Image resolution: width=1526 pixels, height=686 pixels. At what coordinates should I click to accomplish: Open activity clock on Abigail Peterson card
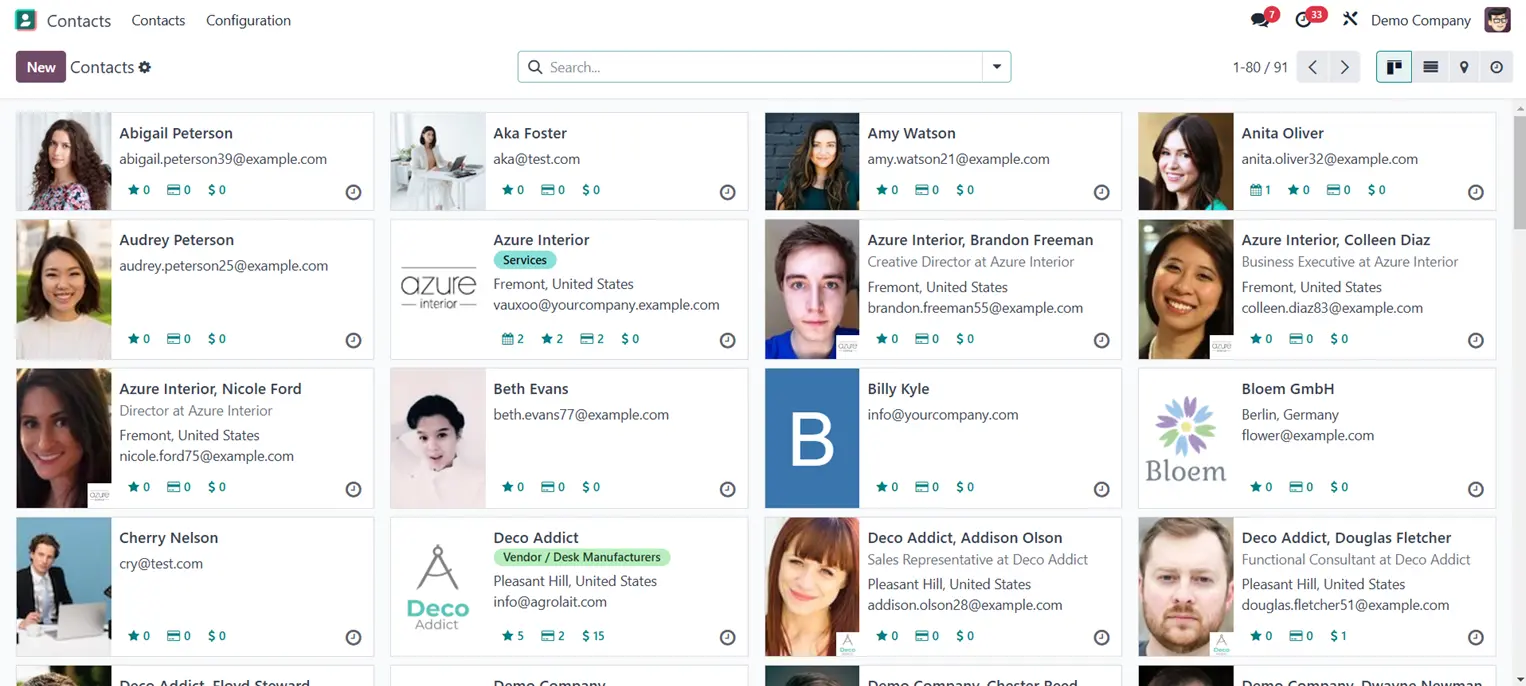coord(353,192)
